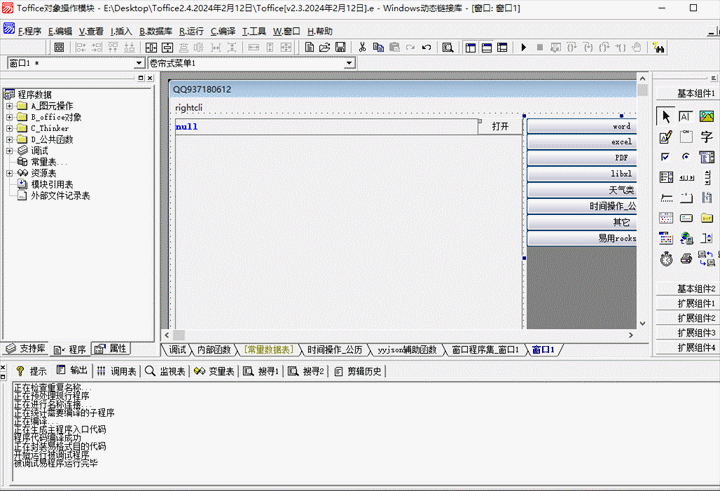The width and height of the screenshot is (720, 491).
Task: Select the radio button component in palette
Action: point(686,157)
